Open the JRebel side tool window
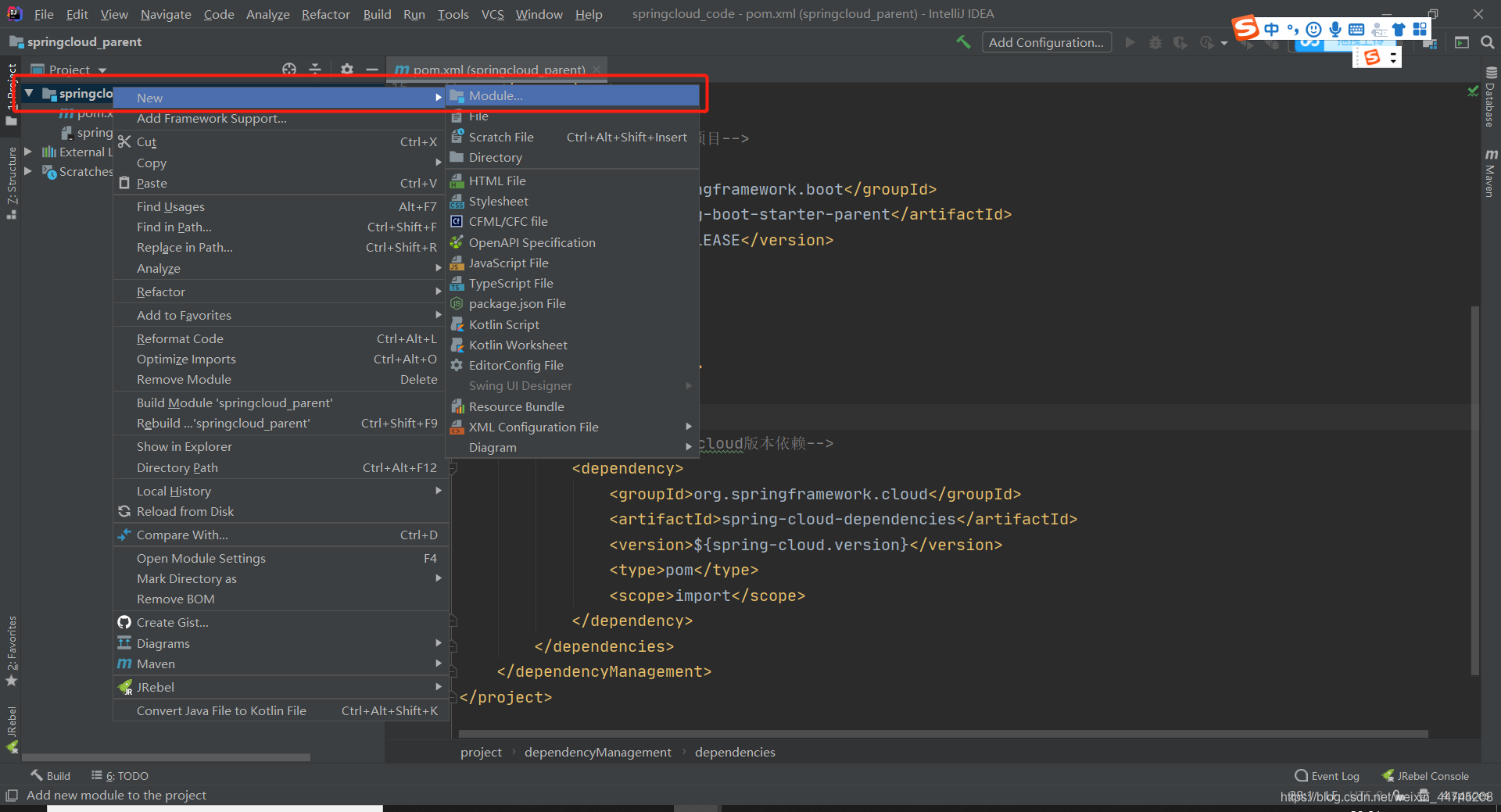1501x812 pixels. (11, 729)
